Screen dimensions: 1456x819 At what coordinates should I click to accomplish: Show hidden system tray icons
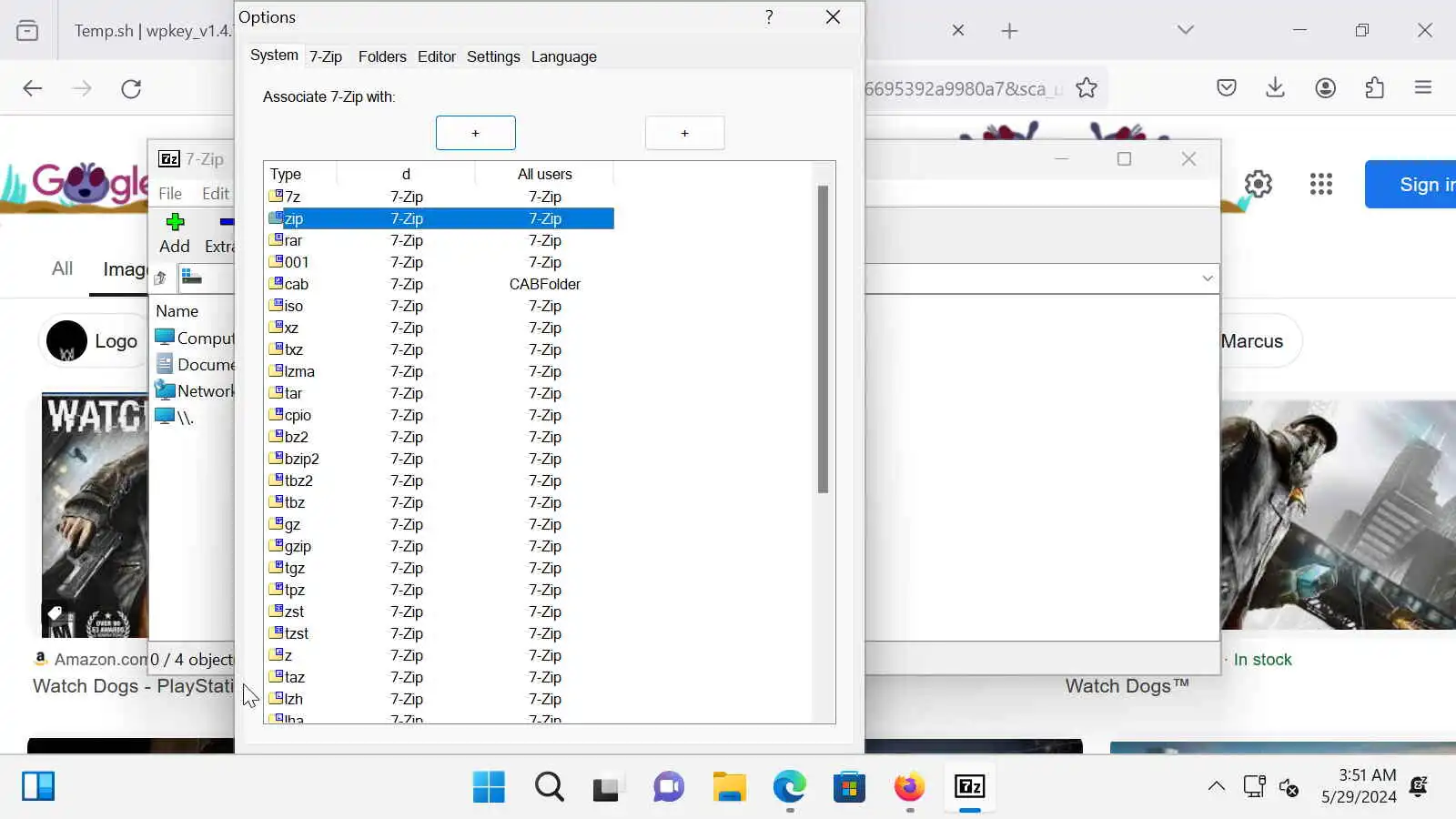(x=1217, y=786)
